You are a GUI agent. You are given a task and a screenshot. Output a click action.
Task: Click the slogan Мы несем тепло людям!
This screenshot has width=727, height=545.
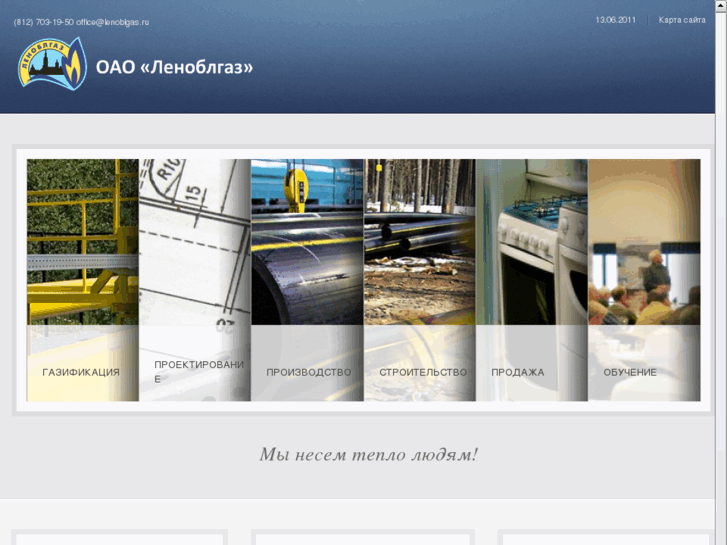[x=368, y=455]
